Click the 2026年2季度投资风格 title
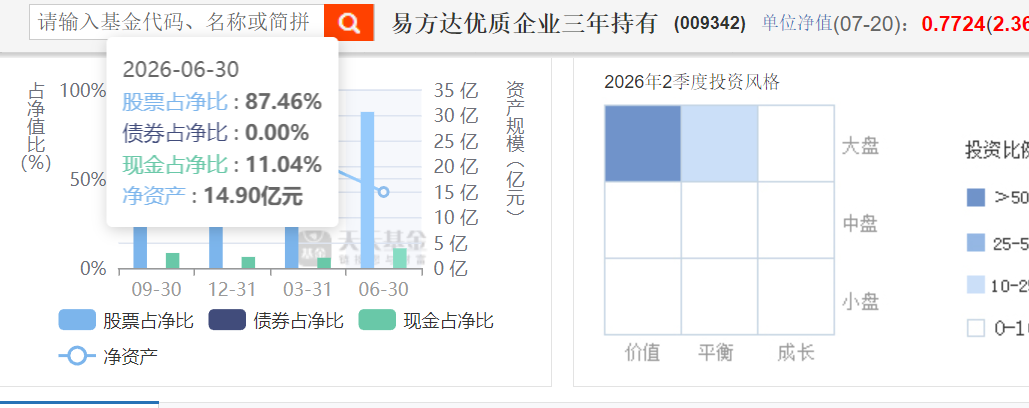This screenshot has height=408, width=1029. coord(692,82)
